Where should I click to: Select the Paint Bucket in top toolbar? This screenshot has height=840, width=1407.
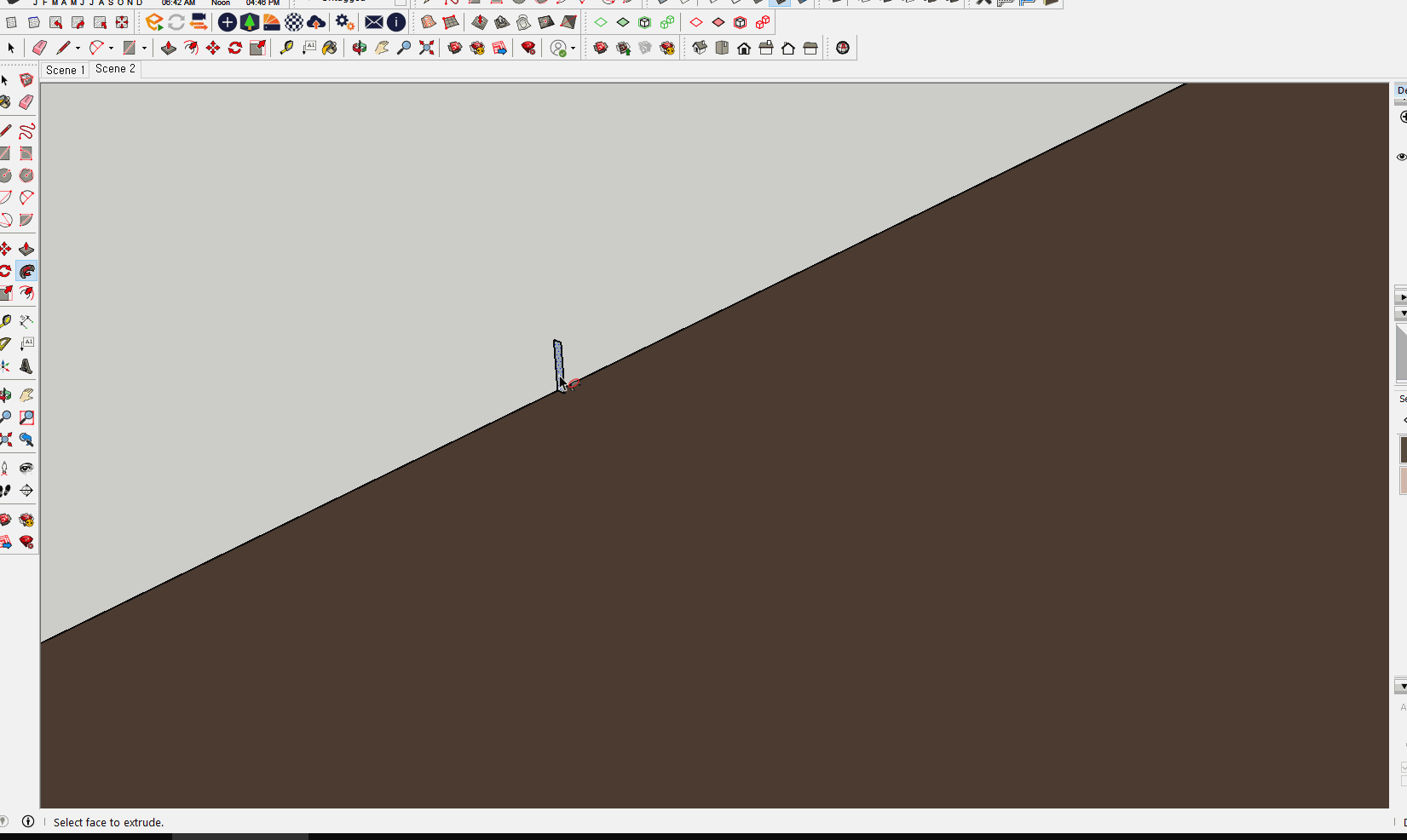coord(330,48)
